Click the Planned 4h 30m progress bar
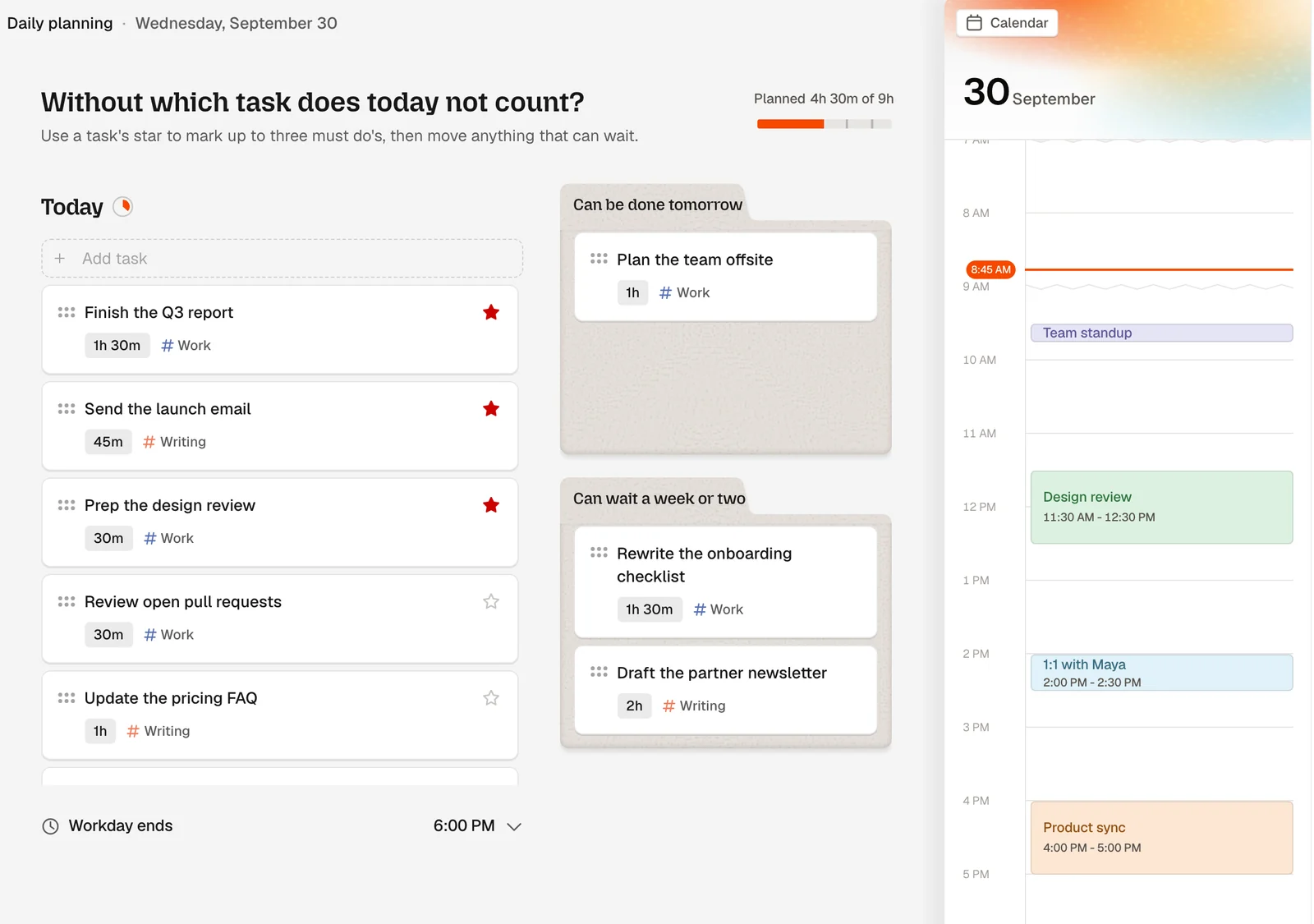 click(x=825, y=124)
